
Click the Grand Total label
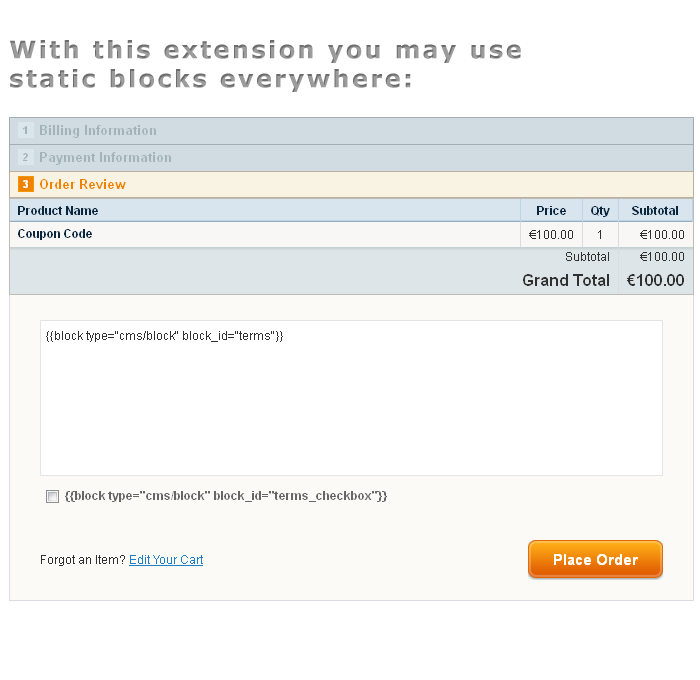click(x=566, y=280)
